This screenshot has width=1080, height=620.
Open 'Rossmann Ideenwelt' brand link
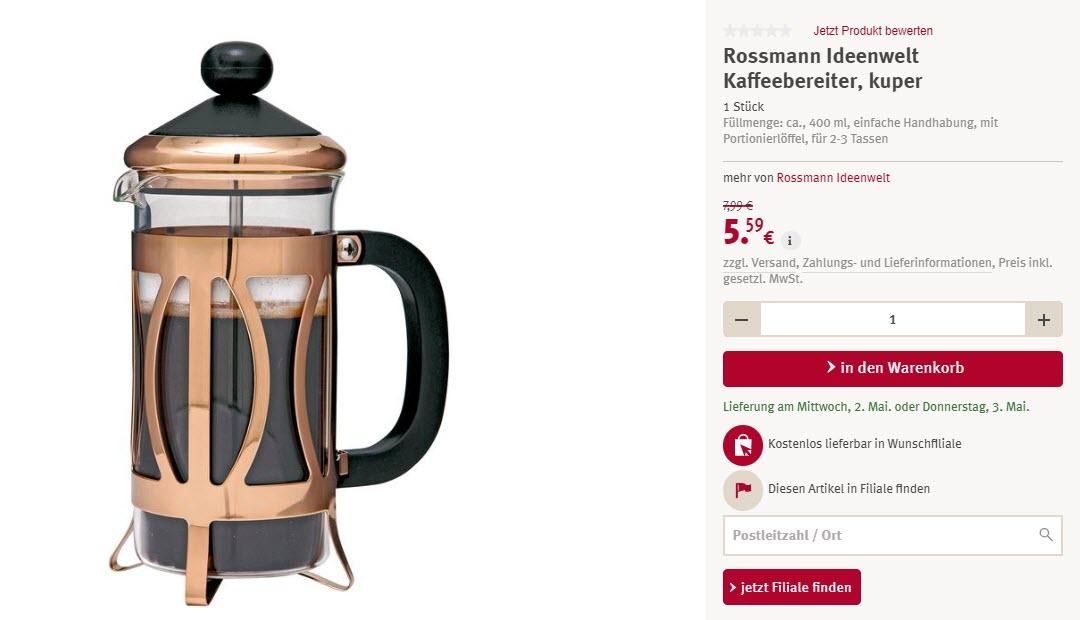pos(833,178)
